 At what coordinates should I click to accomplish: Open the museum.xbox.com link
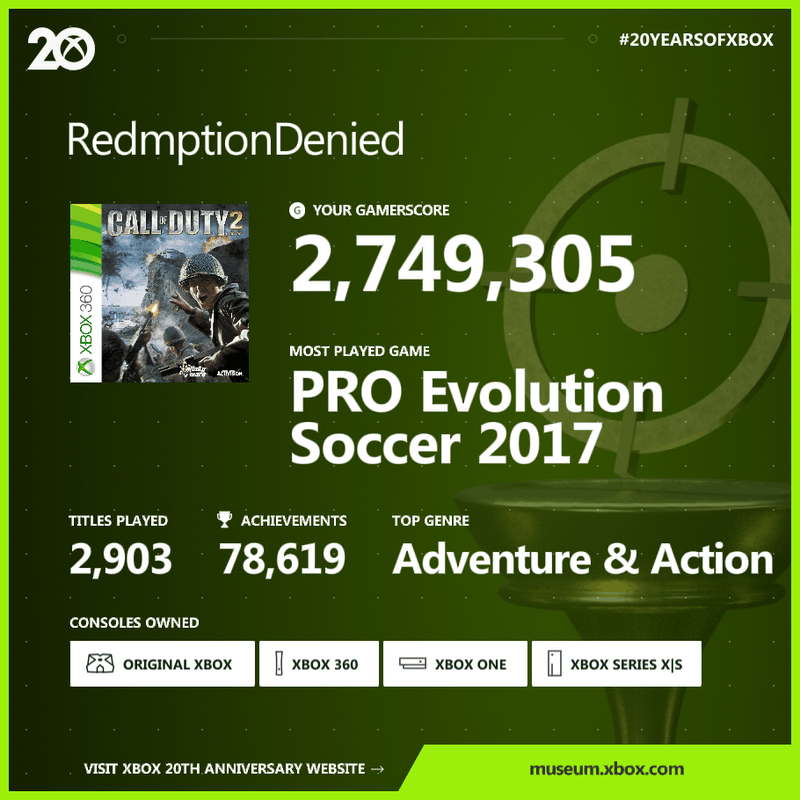(607, 769)
